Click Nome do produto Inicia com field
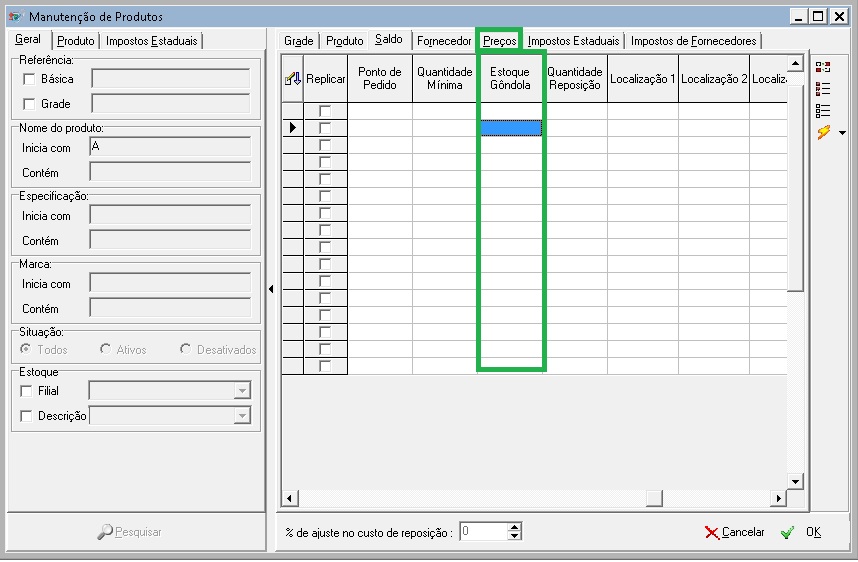The image size is (858, 562). 170,147
